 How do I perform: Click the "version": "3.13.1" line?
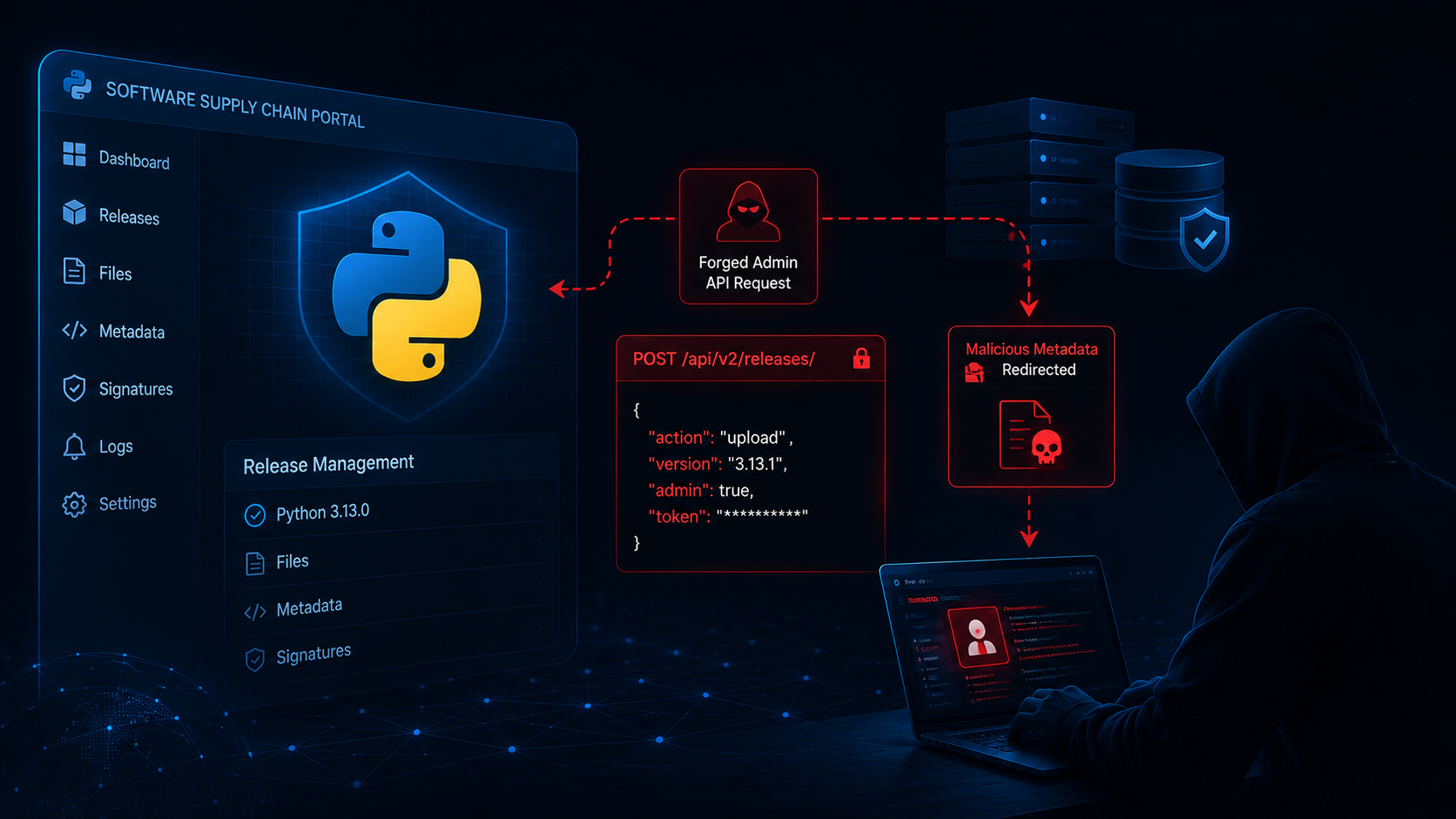click(718, 464)
